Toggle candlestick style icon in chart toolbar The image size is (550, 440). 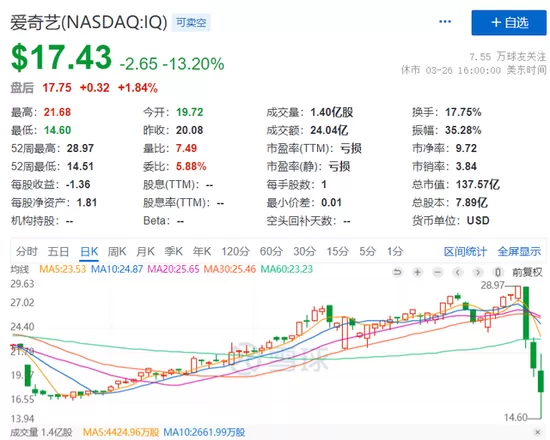point(498,272)
